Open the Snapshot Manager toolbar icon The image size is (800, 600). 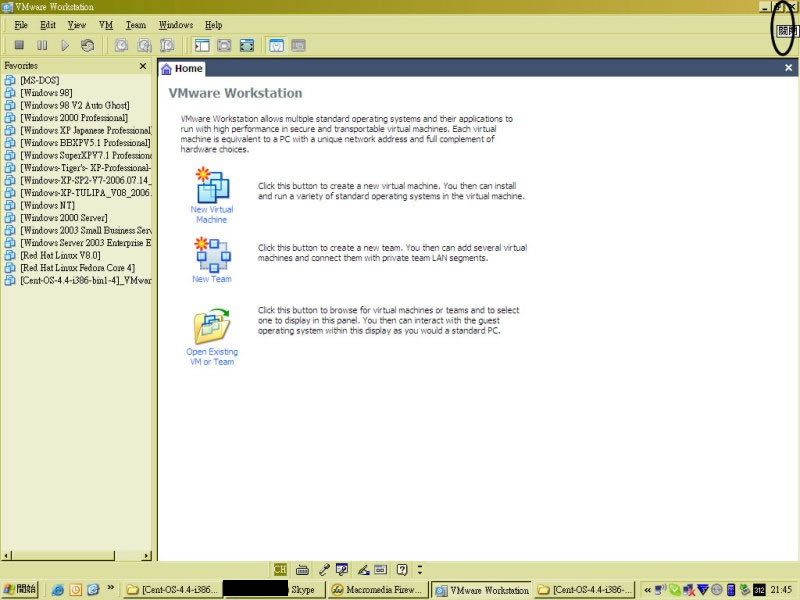(x=167, y=45)
